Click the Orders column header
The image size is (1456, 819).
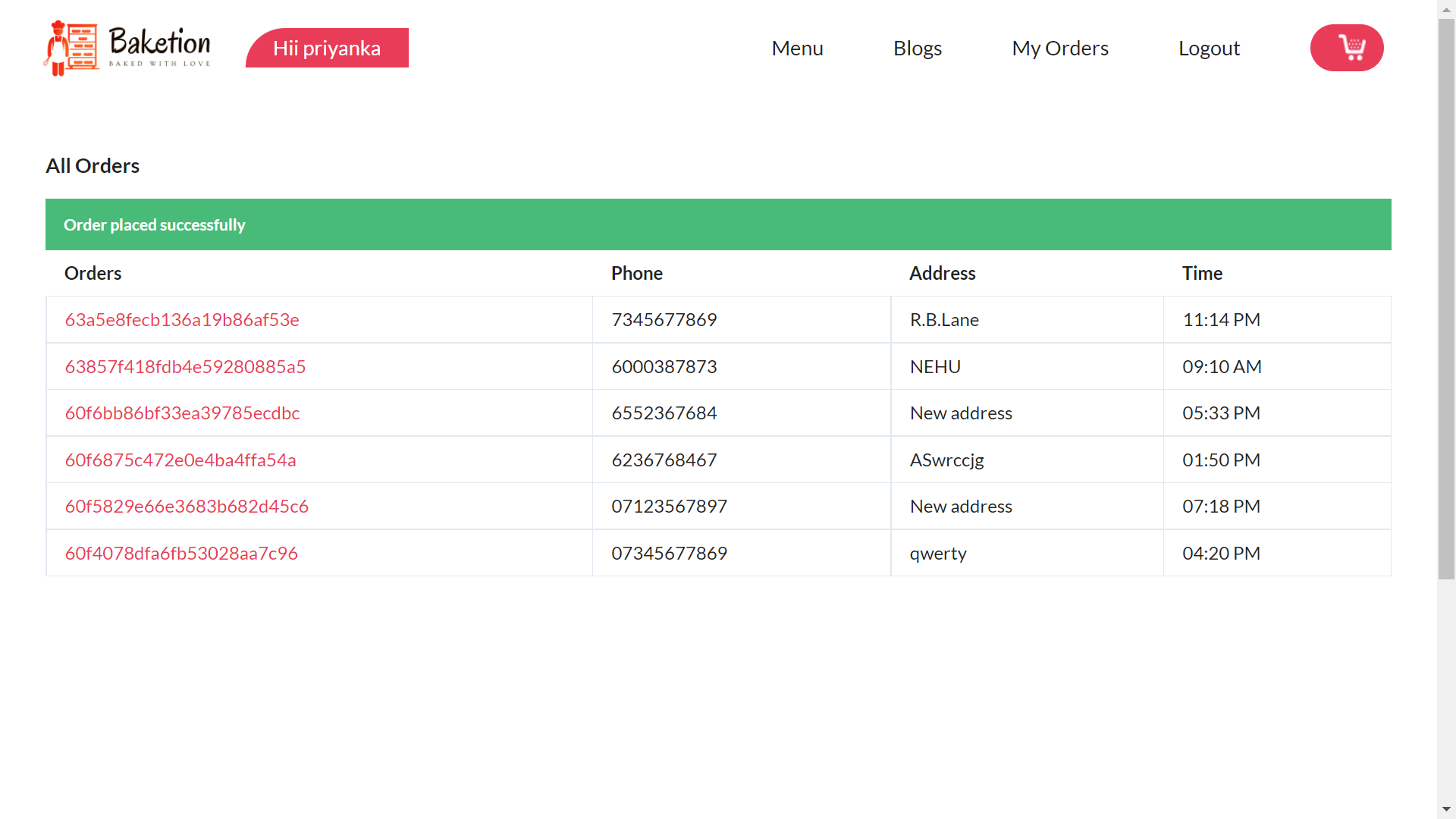[93, 273]
